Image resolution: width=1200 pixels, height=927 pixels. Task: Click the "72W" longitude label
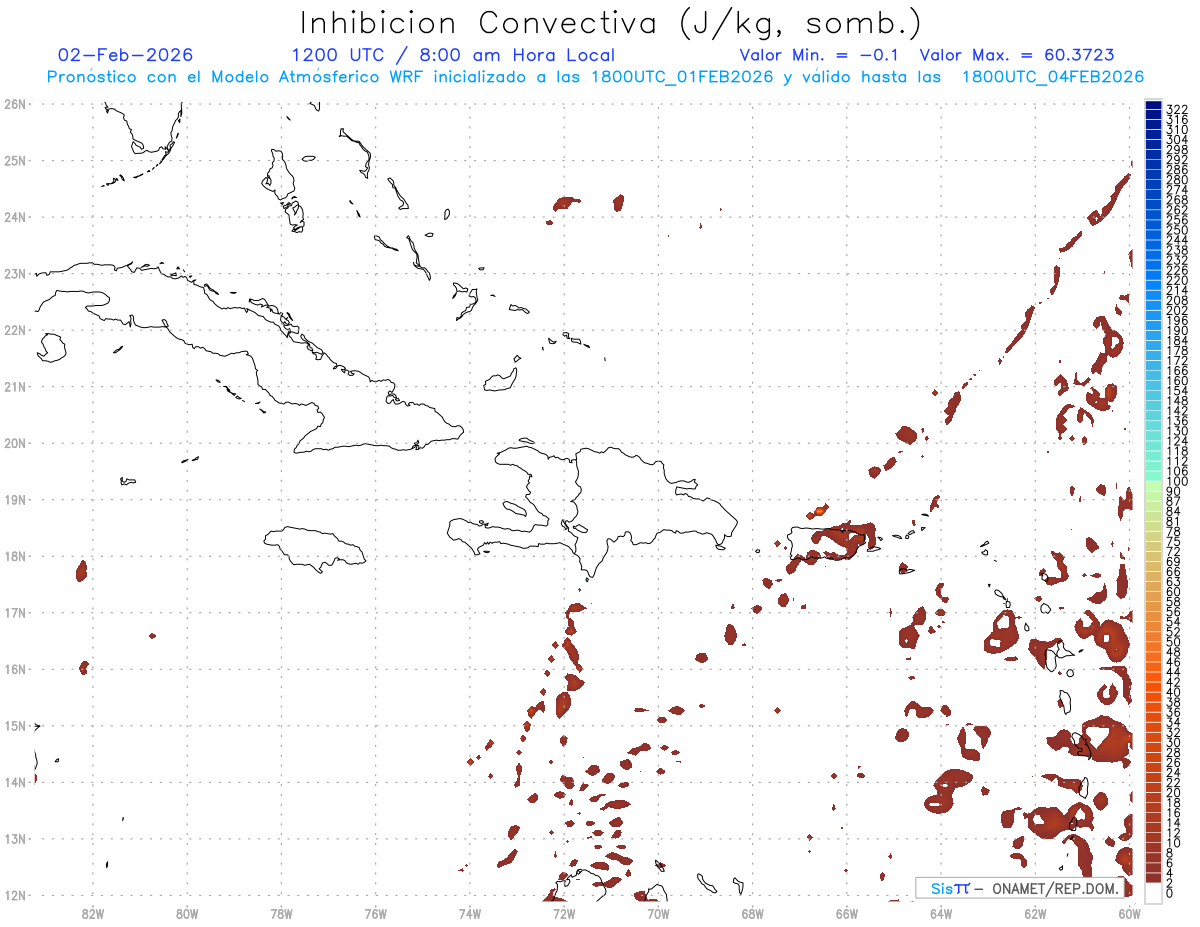coord(564,913)
